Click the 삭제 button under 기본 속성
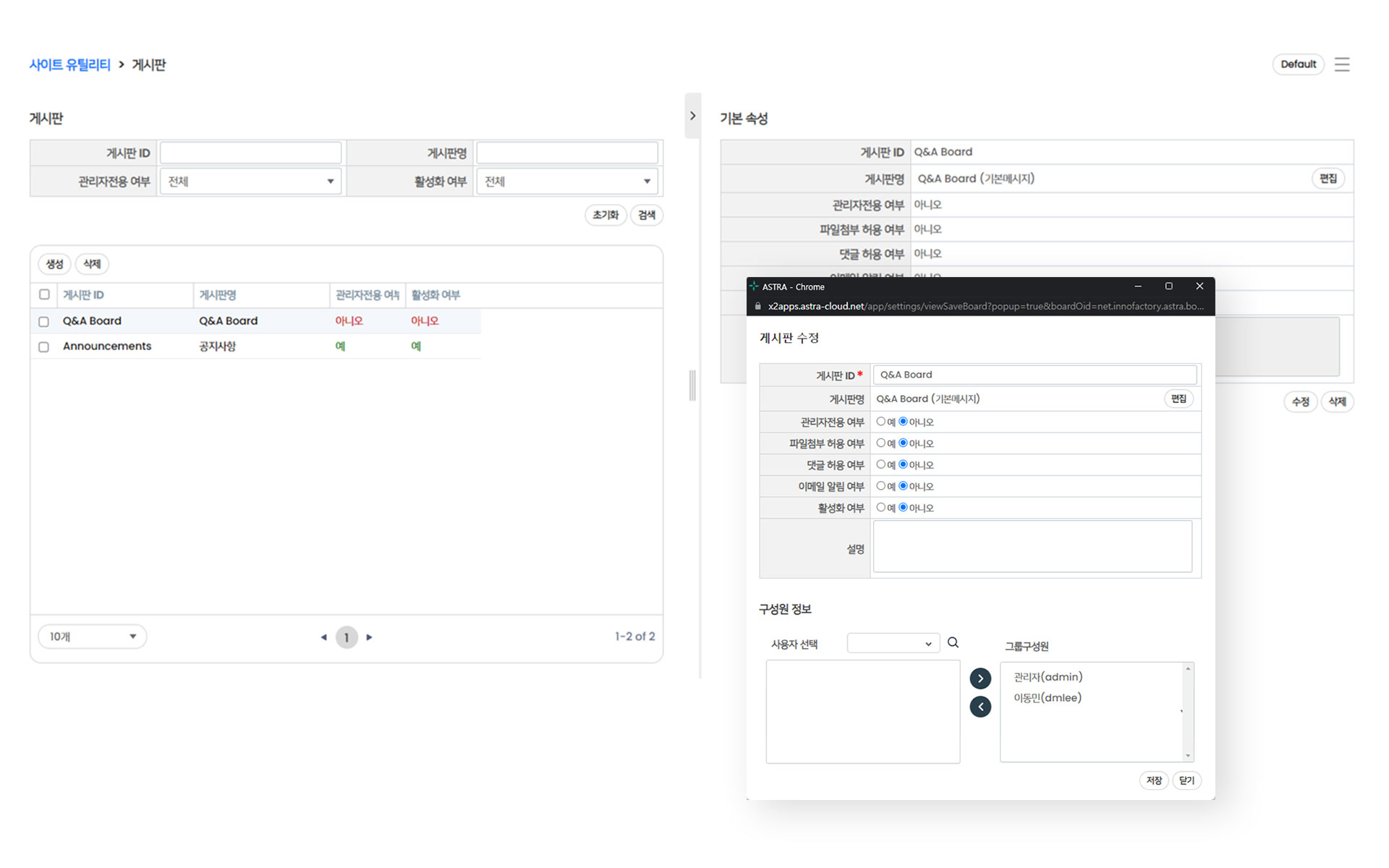The image size is (1389, 868). pyautogui.click(x=1337, y=401)
